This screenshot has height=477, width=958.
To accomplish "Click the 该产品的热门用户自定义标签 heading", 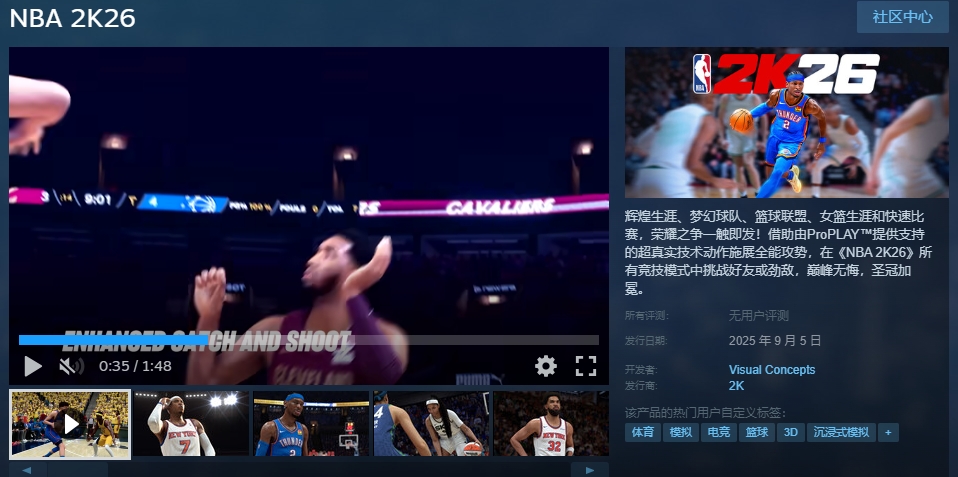I will [705, 412].
